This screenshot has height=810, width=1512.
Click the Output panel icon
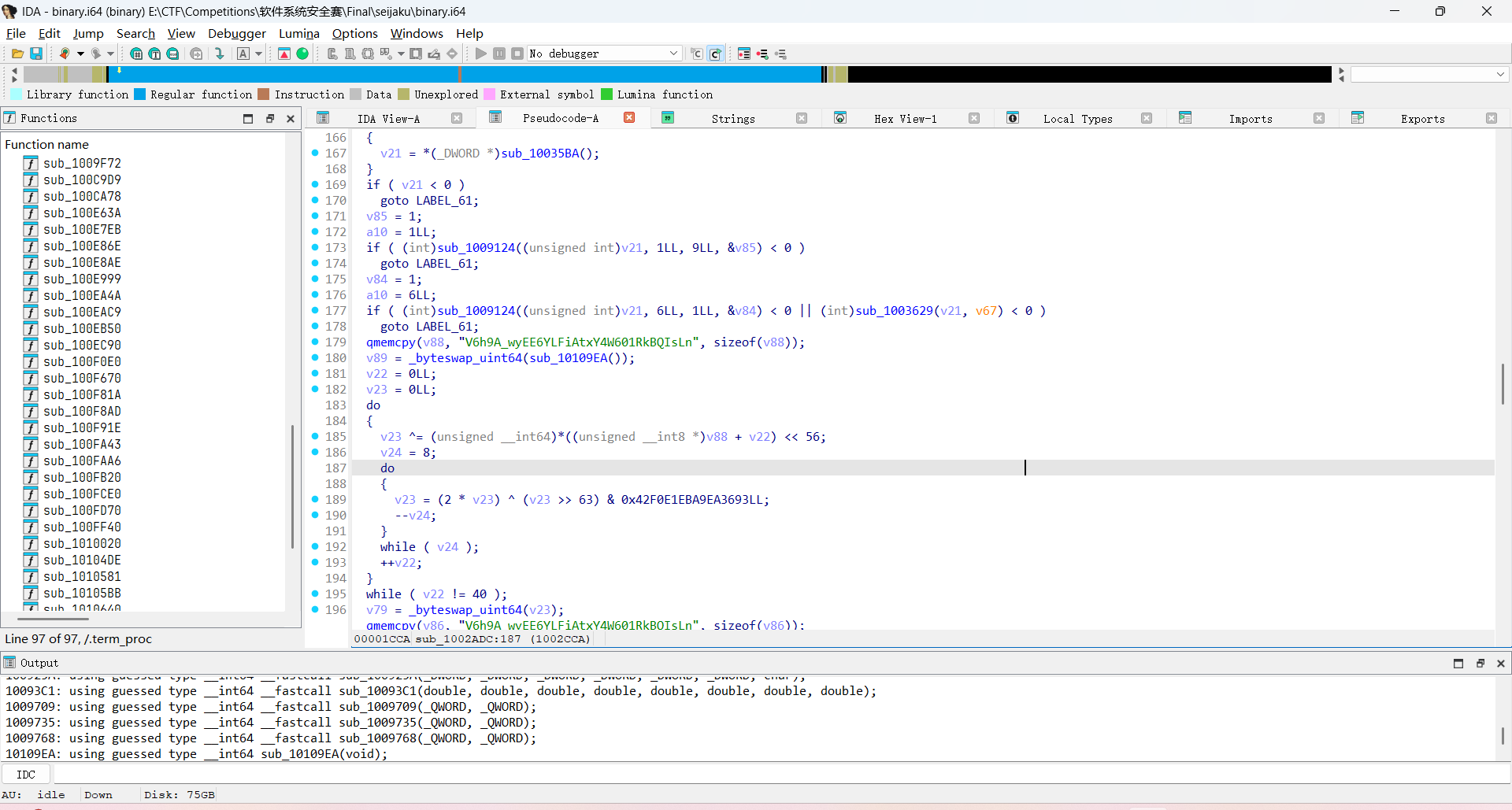(9, 663)
